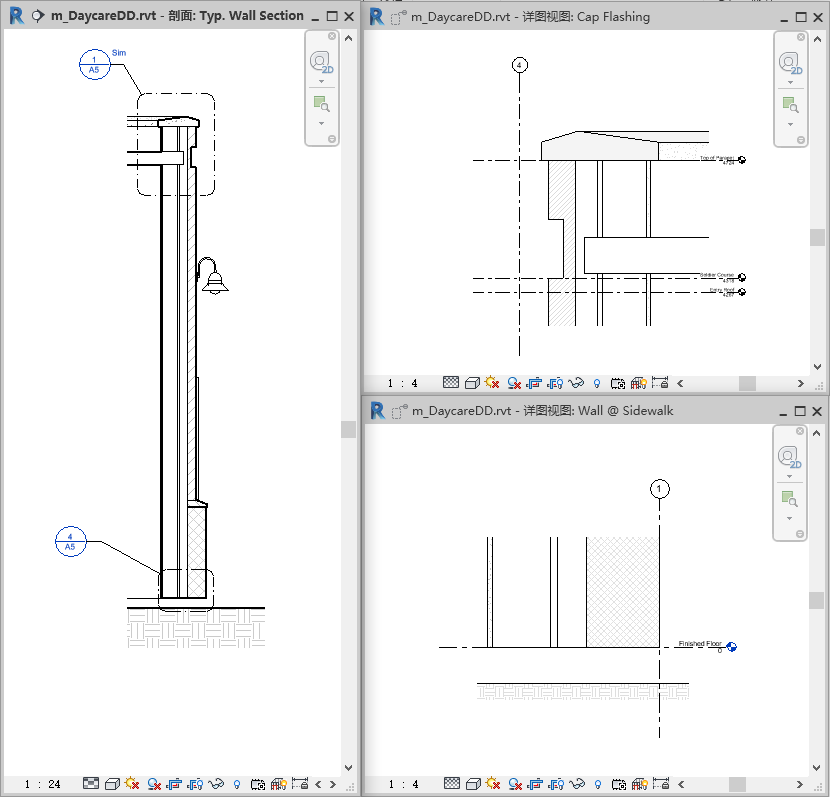The width and height of the screenshot is (830, 797).
Task: Click horizontal scrollbar thumb in Wall @ Sidewalk view
Action: tap(737, 784)
